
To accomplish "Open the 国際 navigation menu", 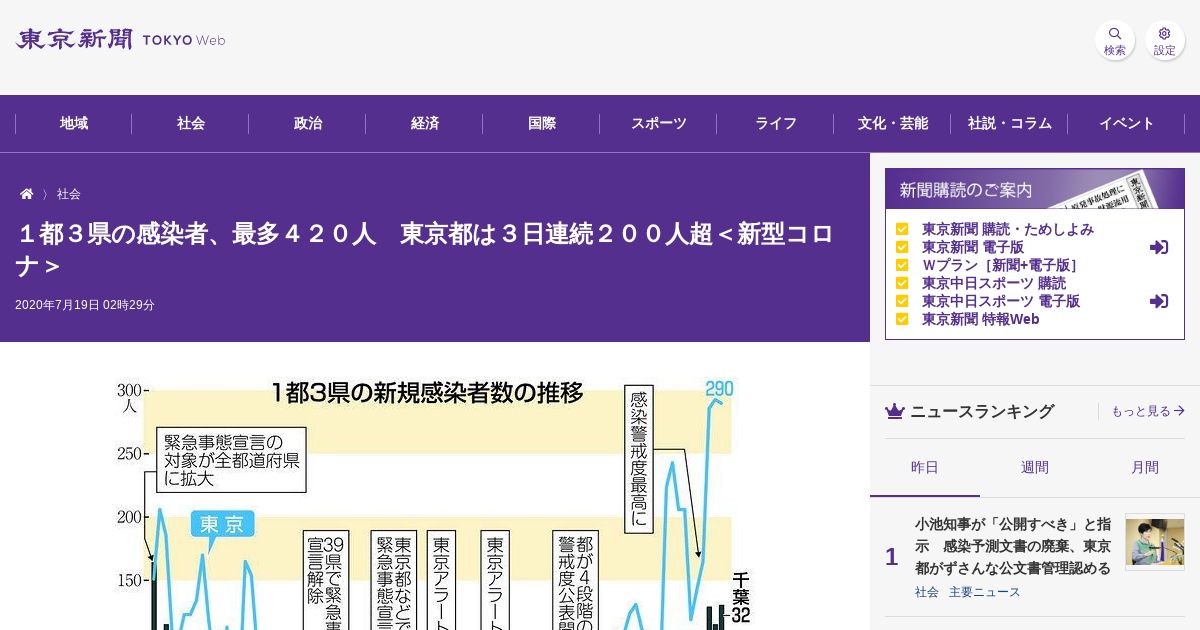I will click(542, 124).
